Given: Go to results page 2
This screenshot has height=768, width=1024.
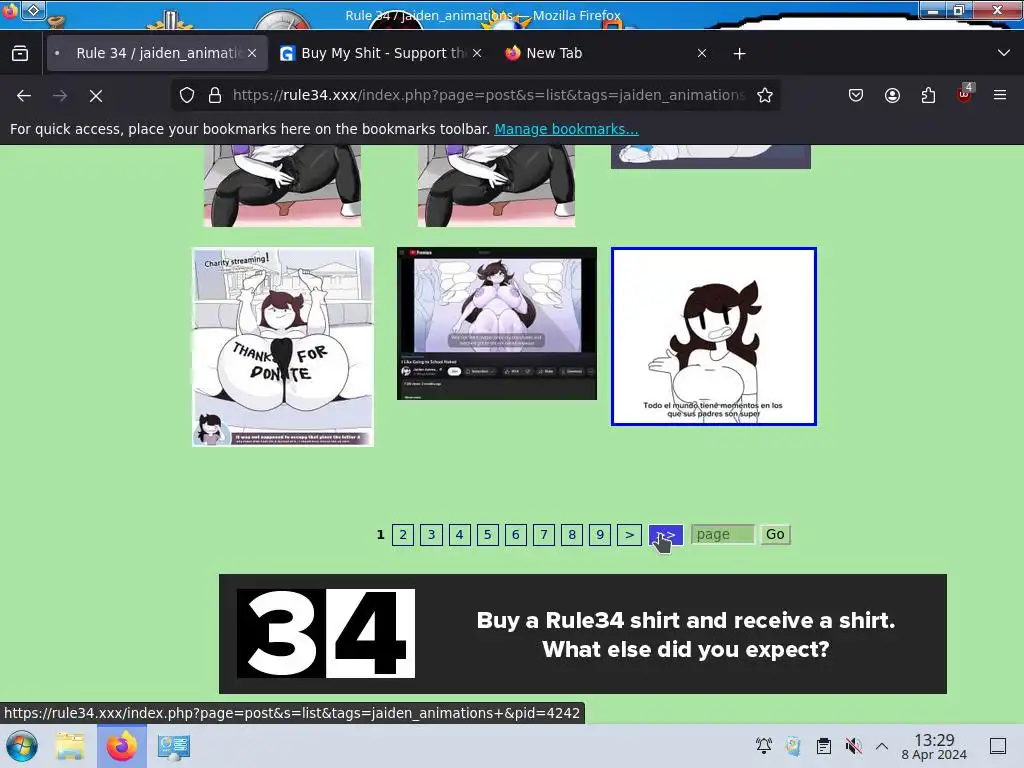Looking at the screenshot, I should pyautogui.click(x=403, y=535).
